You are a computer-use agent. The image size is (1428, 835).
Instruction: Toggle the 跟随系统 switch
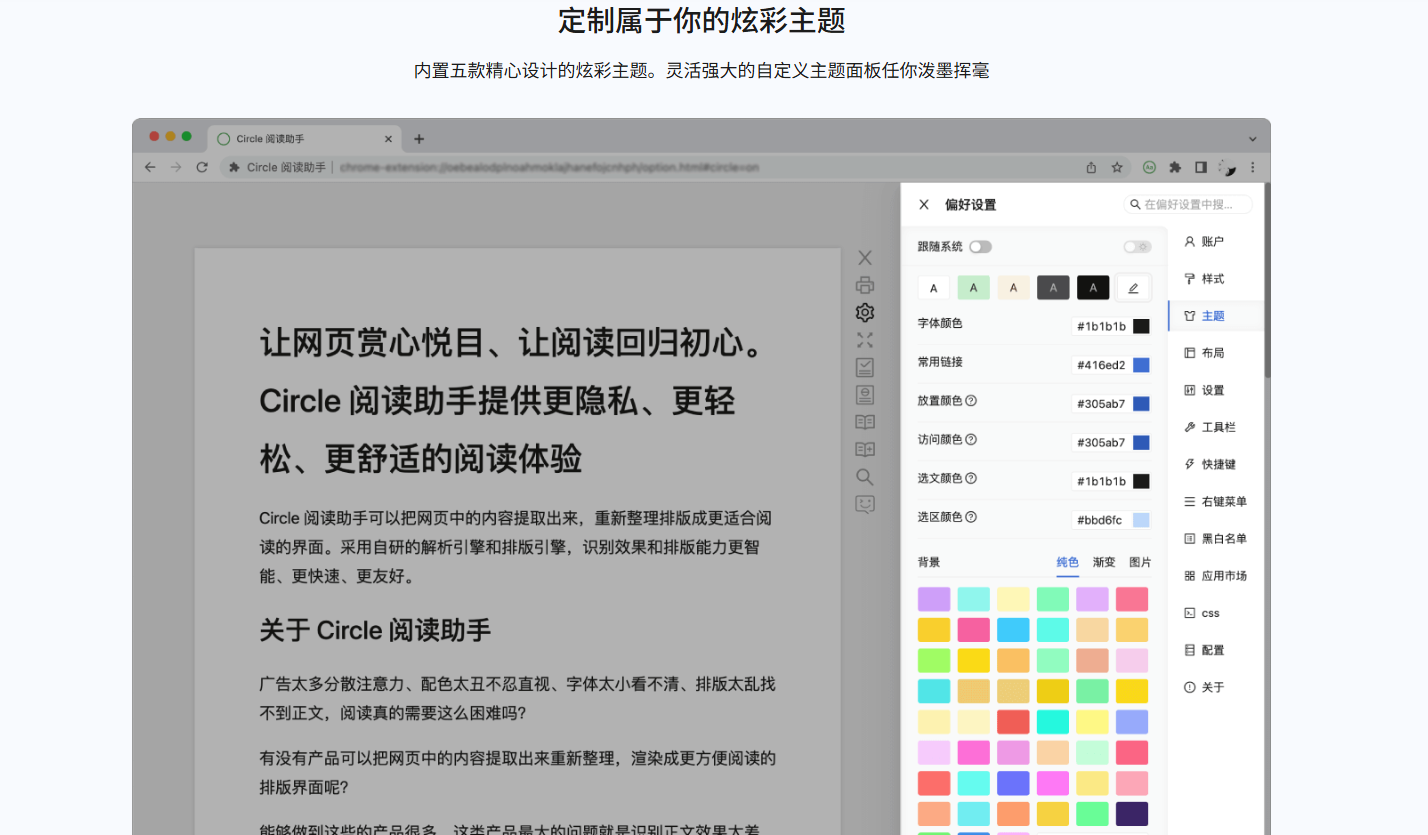coord(980,246)
